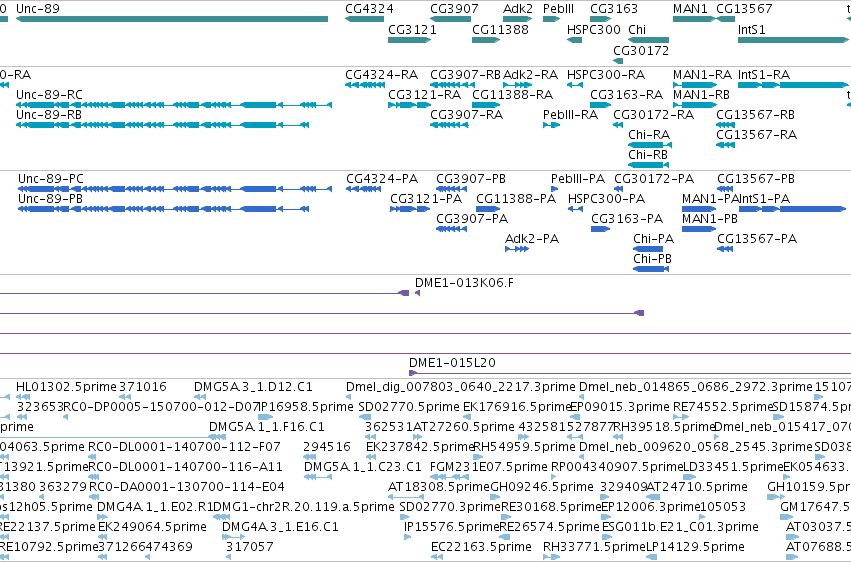Click EST HL01302.5prime
The height and width of the screenshot is (562, 851).
(x=67, y=387)
